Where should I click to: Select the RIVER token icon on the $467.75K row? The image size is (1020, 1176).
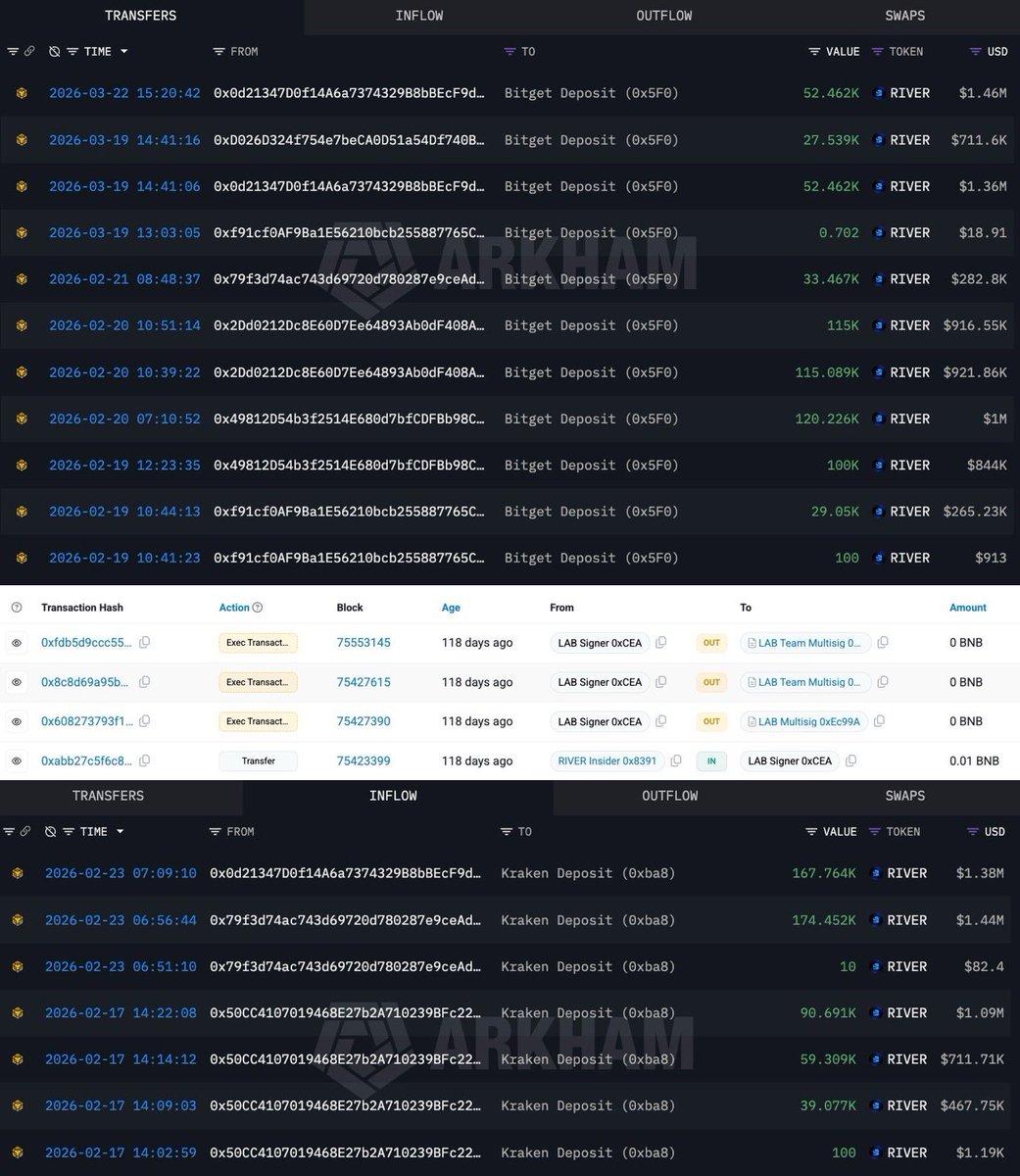(876, 1105)
